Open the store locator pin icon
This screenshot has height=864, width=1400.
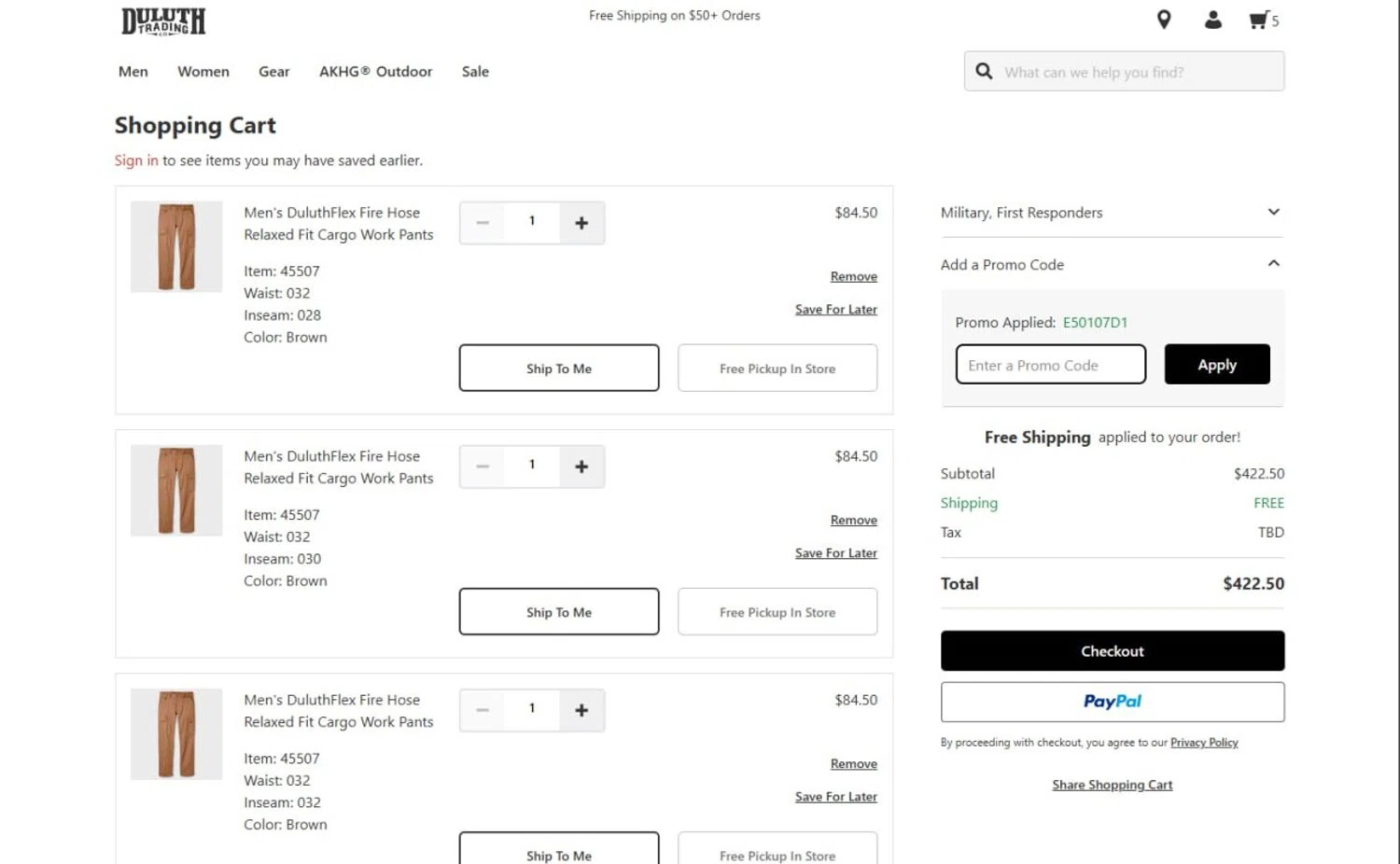tap(1164, 20)
